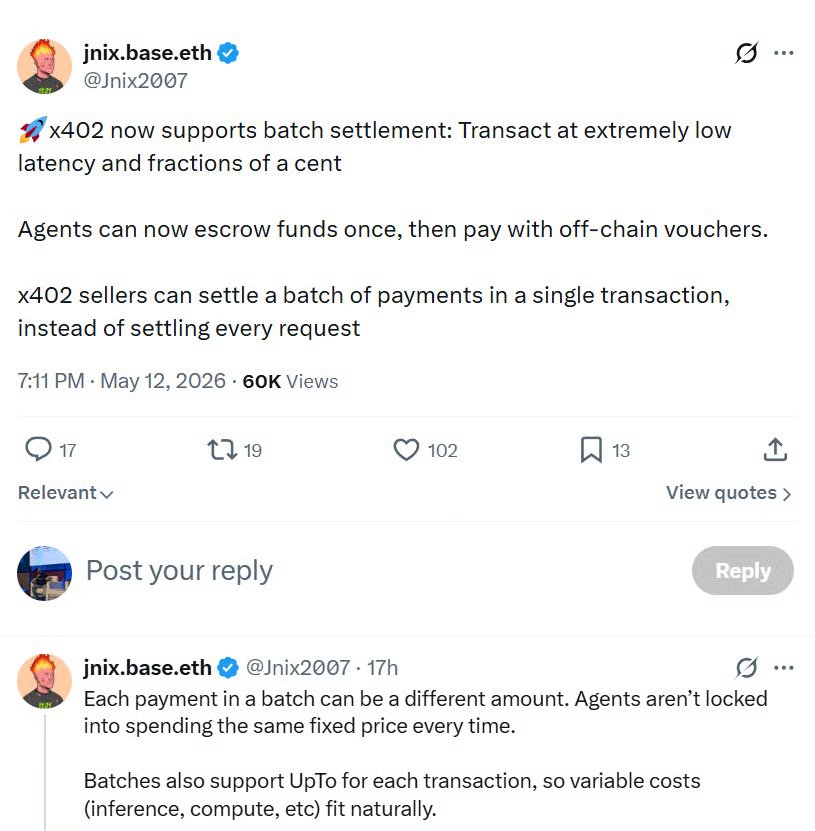Screen dimensions: 815x831
Task: Bookmark the post with the bookmark icon
Action: (x=591, y=449)
